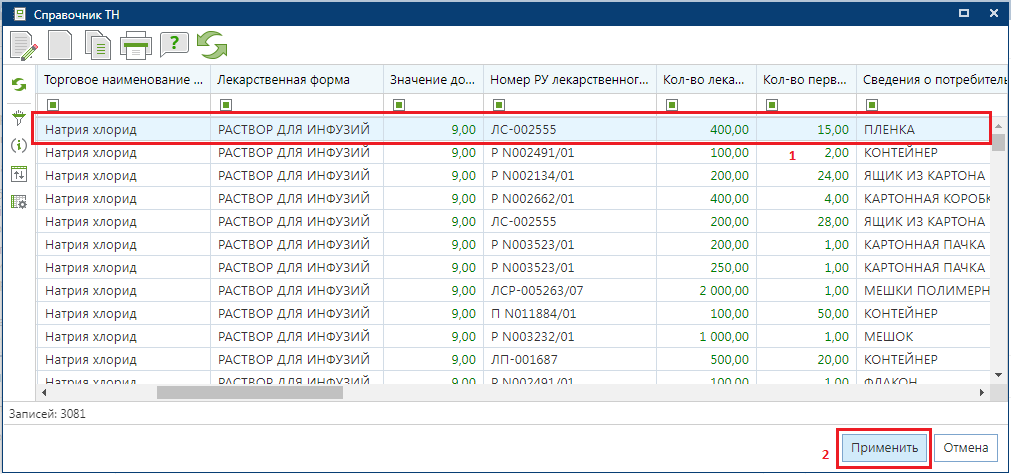This screenshot has width=1011, height=474.
Task: Click the edit record toolbar icon
Action: (25, 45)
